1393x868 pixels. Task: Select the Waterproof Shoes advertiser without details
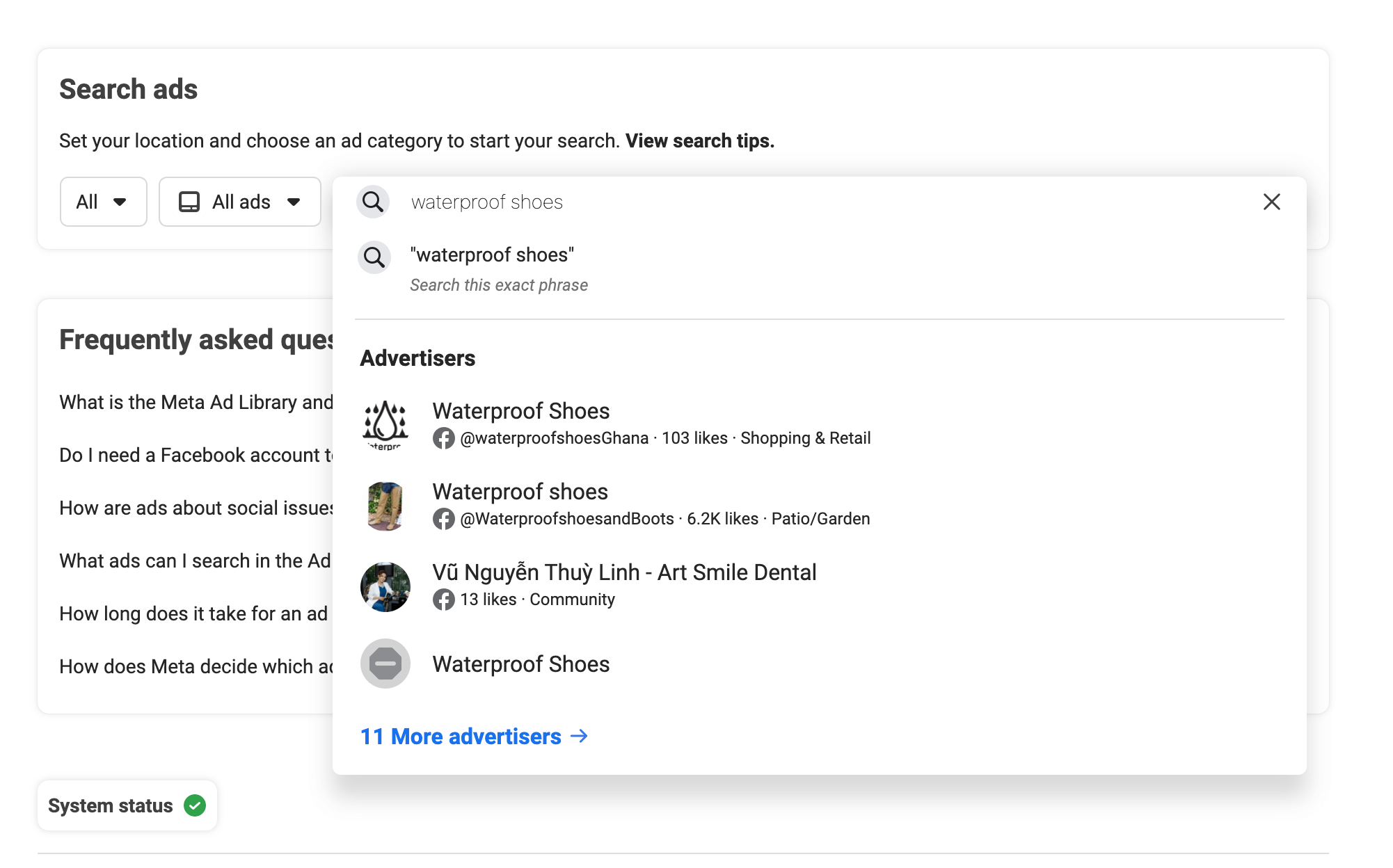point(820,664)
